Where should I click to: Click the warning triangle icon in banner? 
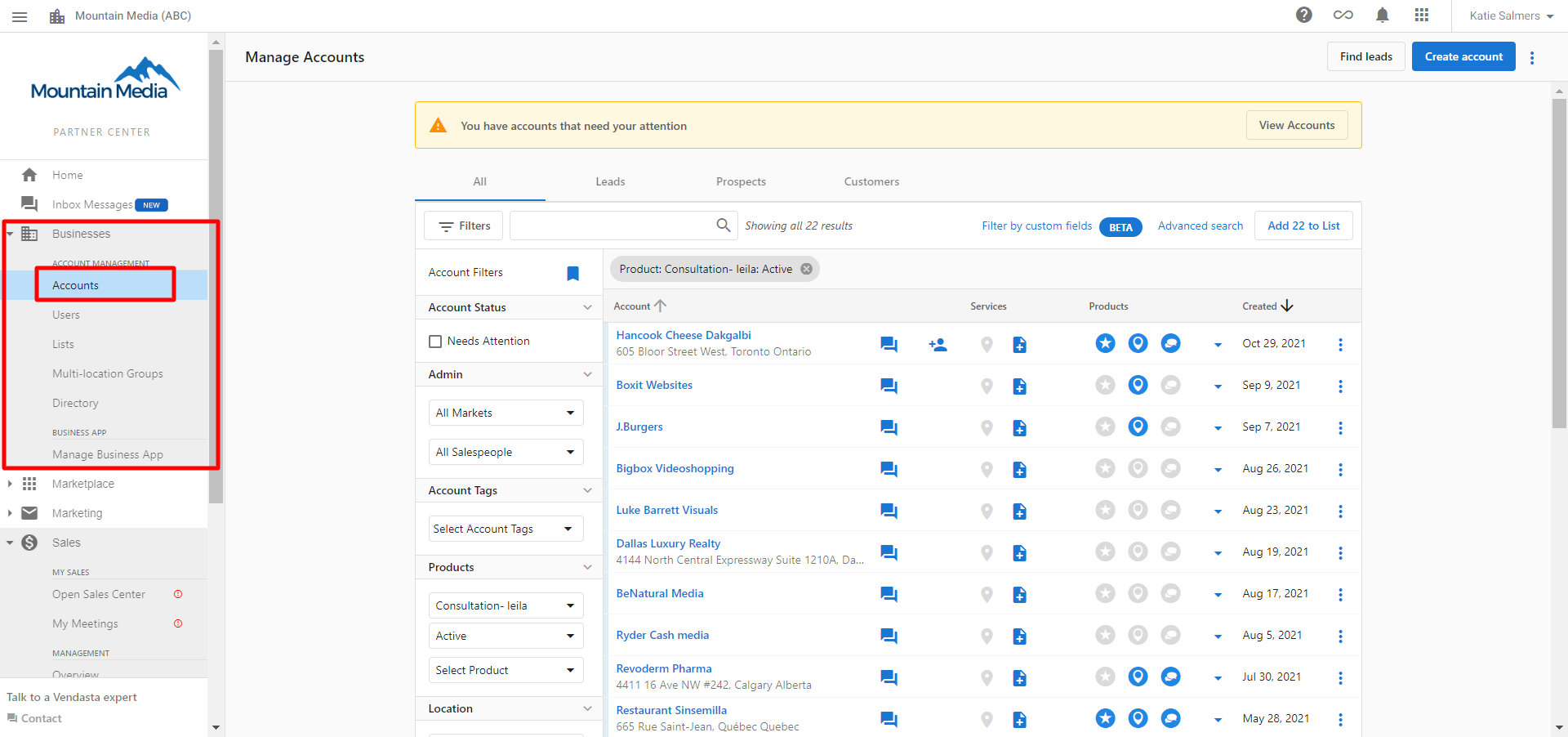(439, 125)
